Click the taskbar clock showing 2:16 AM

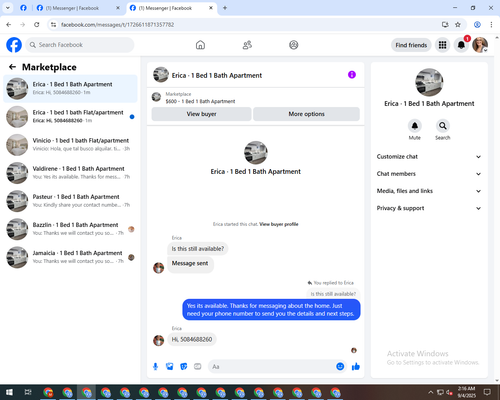coord(466,392)
